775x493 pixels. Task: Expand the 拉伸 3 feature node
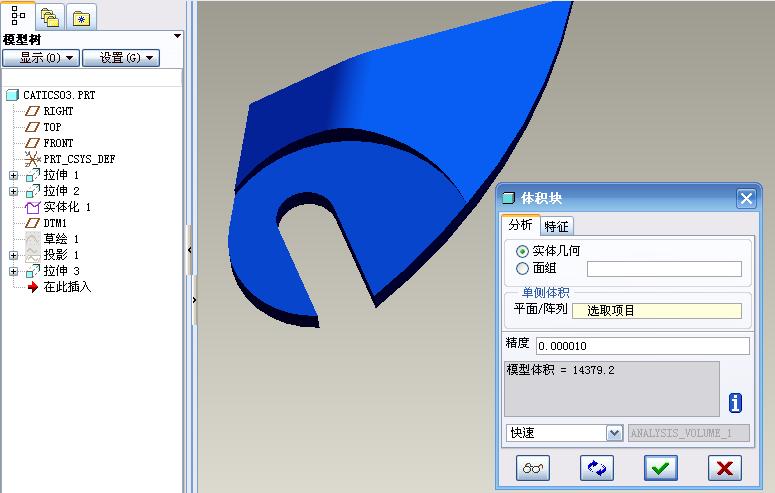click(x=13, y=271)
